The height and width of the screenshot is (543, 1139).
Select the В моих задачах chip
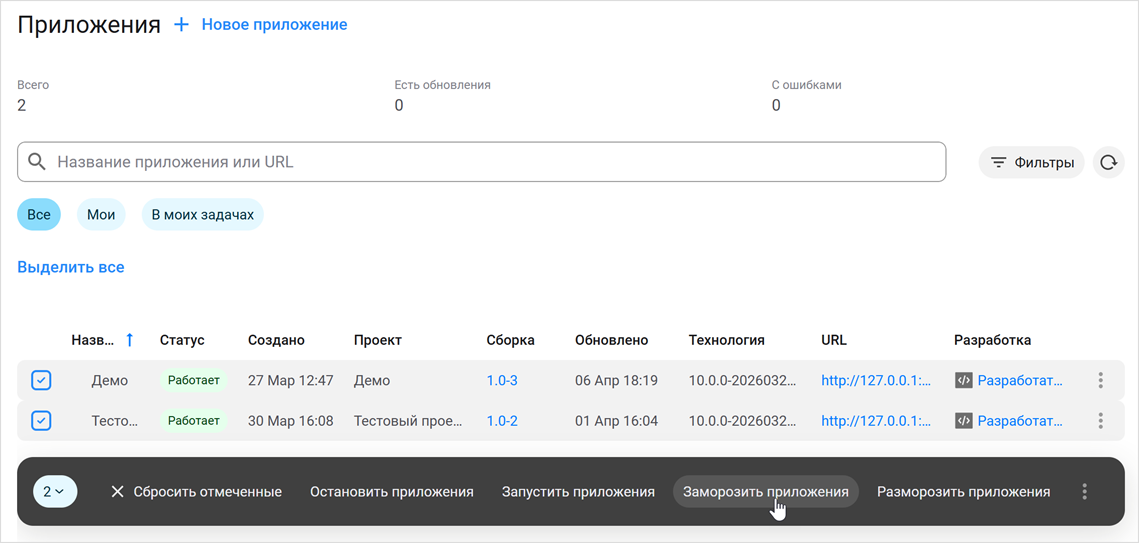[203, 215]
